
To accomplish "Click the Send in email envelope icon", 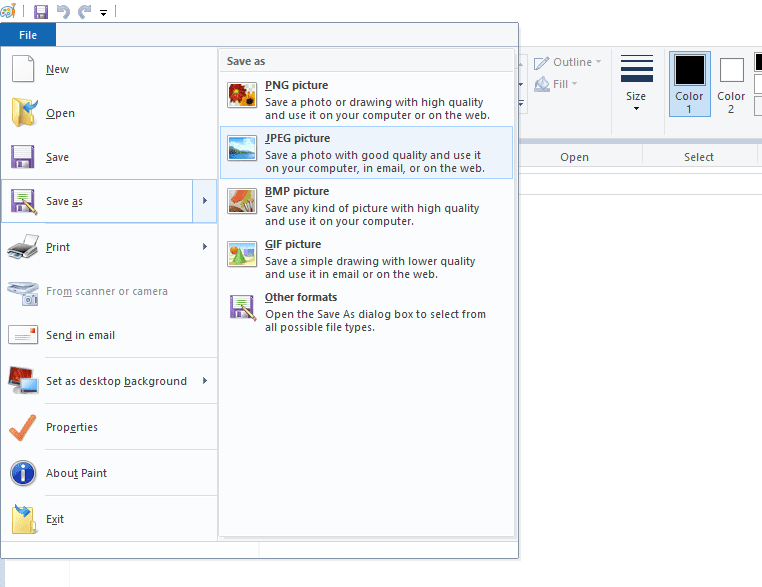I will click(23, 335).
